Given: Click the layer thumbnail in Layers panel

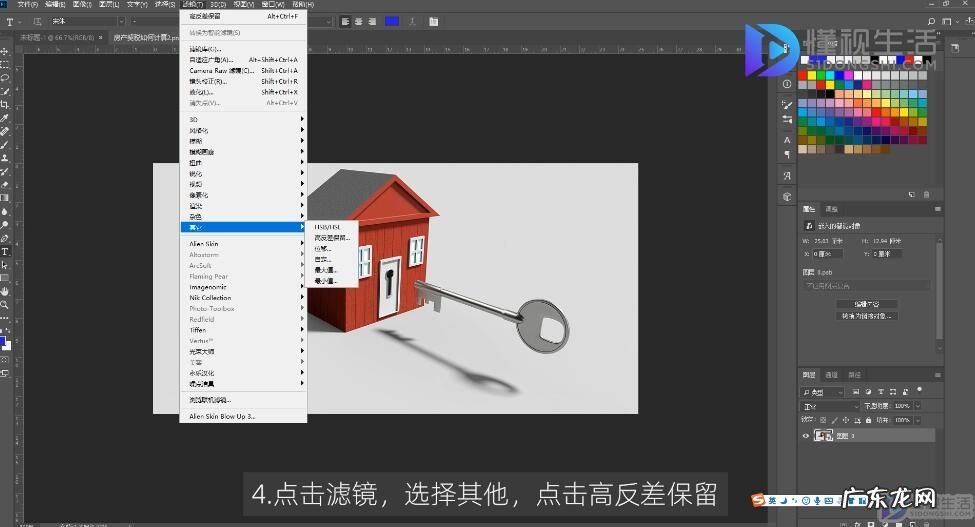Looking at the screenshot, I should click(x=823, y=436).
